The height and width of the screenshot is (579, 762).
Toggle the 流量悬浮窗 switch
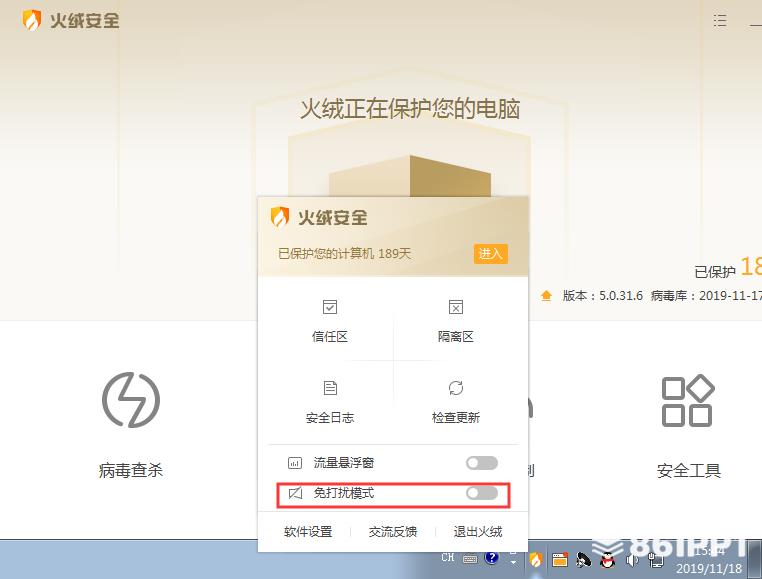482,463
